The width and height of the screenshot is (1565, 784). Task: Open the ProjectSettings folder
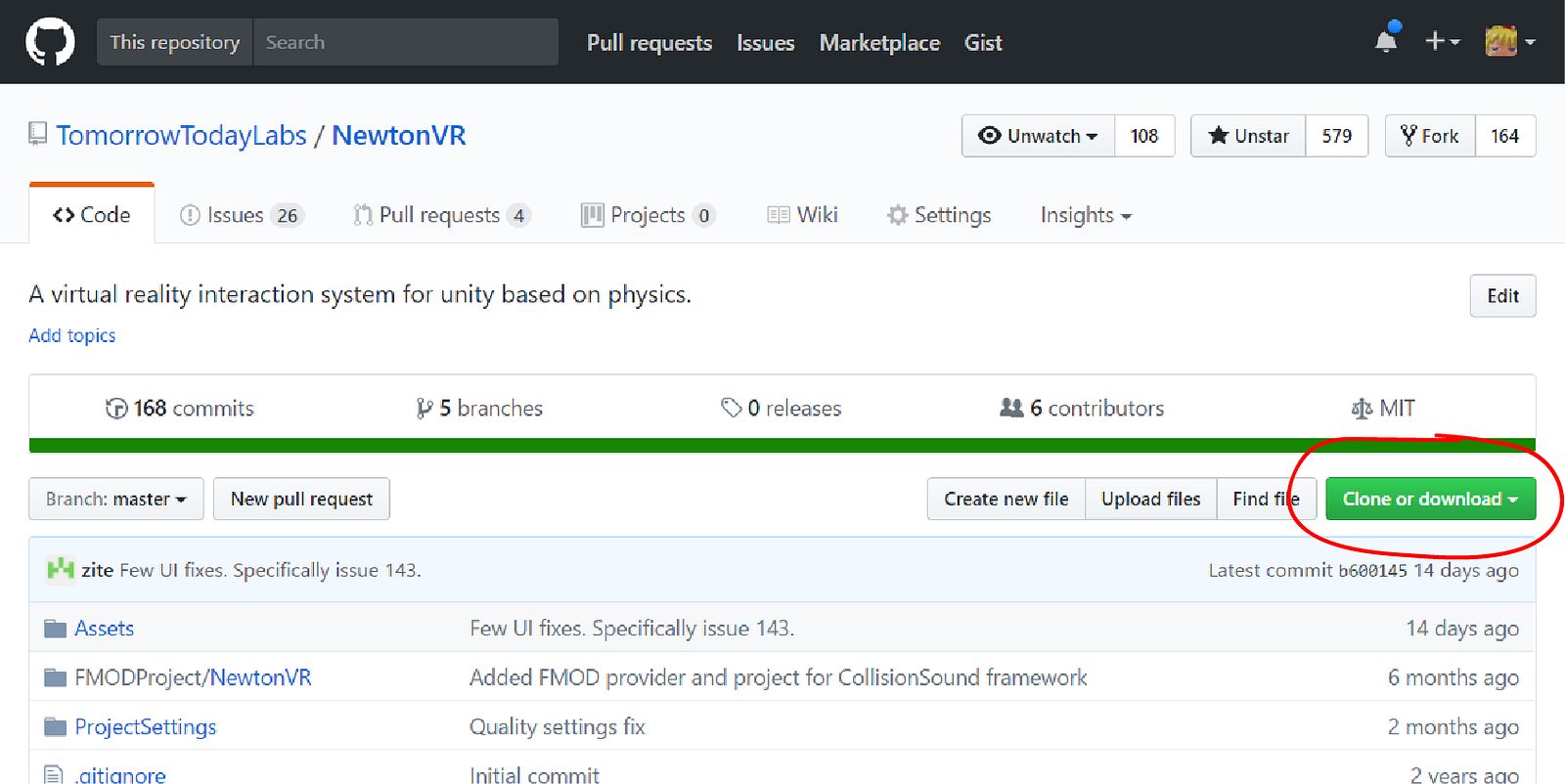point(146,727)
